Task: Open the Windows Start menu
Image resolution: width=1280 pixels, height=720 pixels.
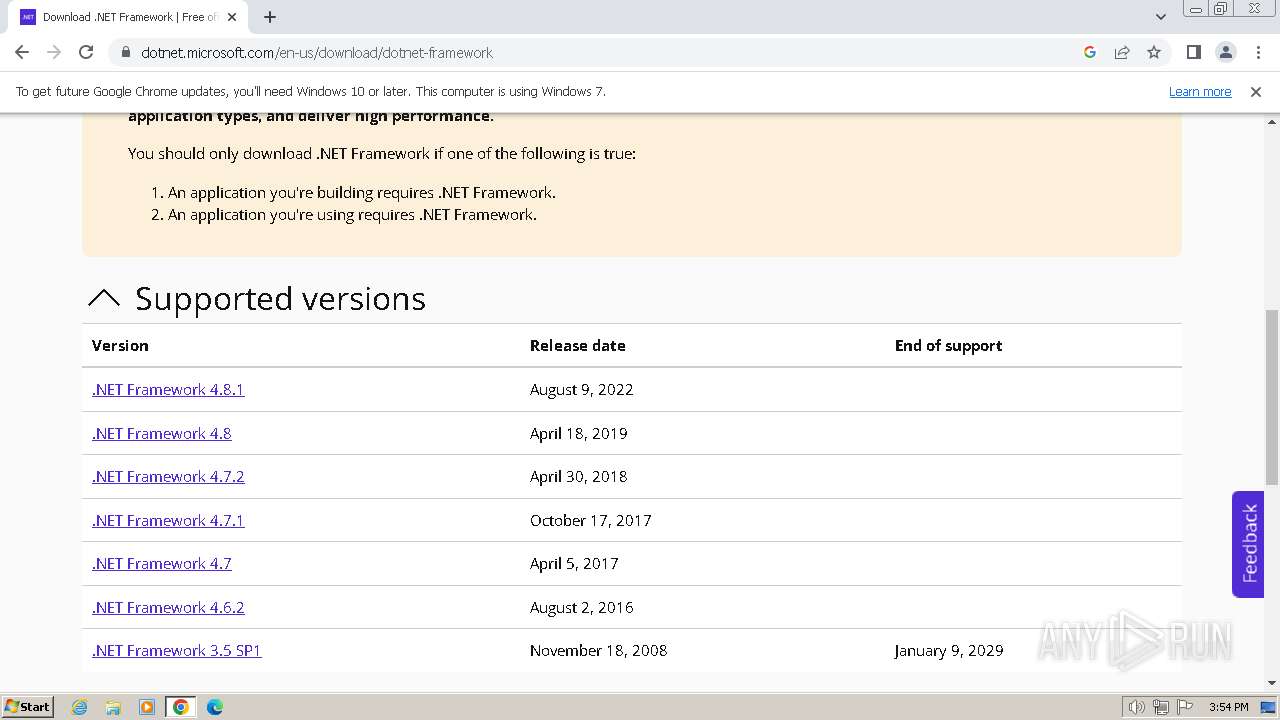Action: click(x=27, y=706)
